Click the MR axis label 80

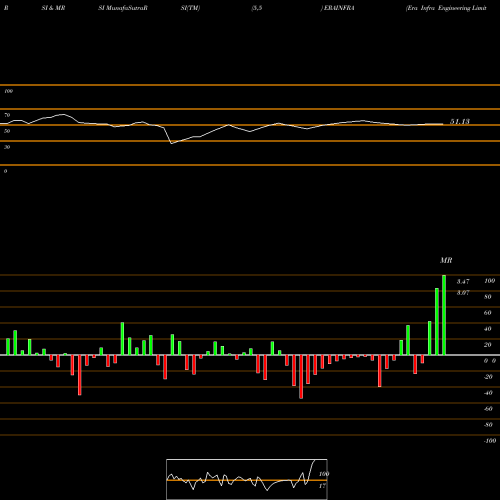(488, 297)
